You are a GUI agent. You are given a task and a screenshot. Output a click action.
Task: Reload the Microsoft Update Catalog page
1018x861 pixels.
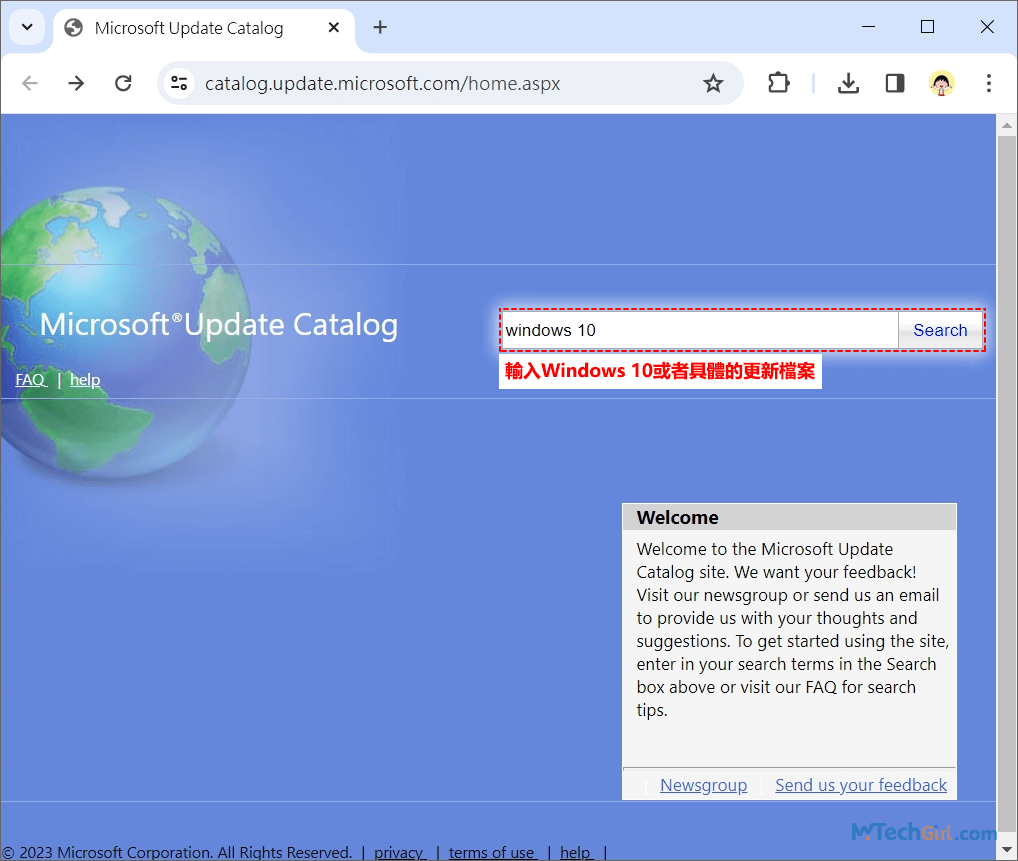[123, 83]
